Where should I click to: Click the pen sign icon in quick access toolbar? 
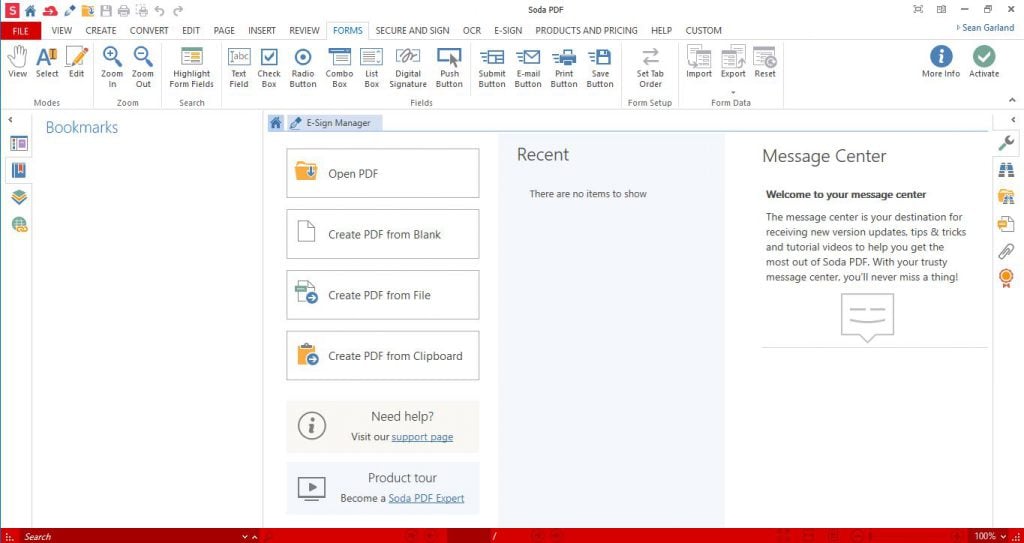[70, 10]
